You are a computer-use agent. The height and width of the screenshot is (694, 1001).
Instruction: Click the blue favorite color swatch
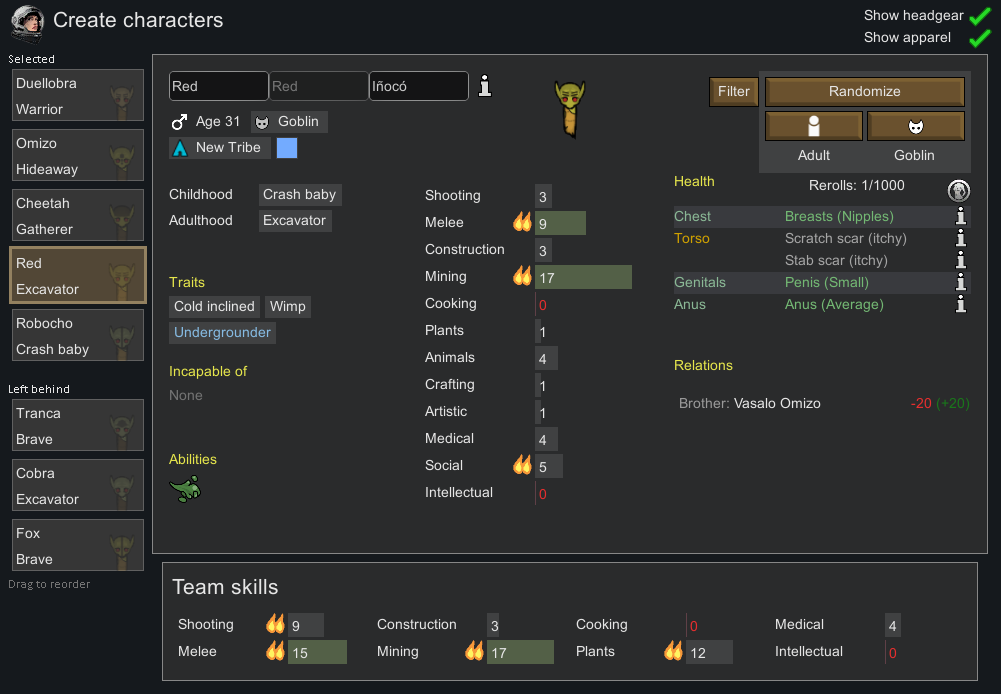point(287,148)
